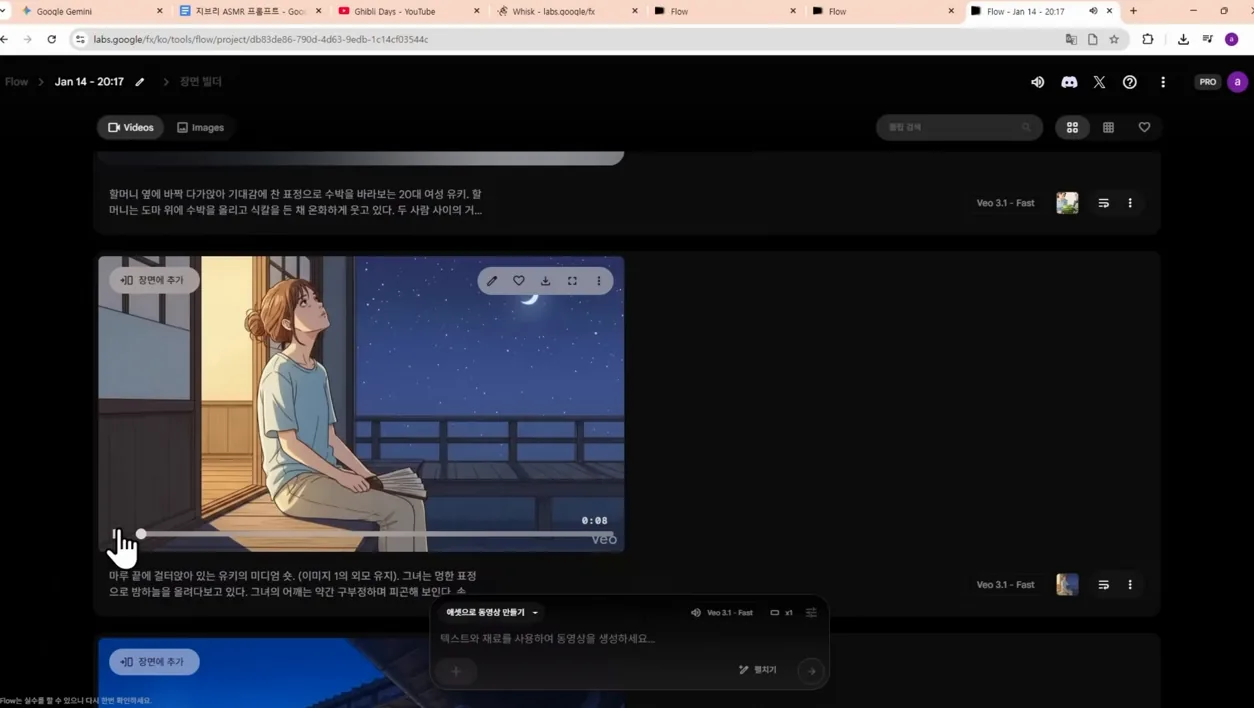
Task: Open the header more-options three-dot menu
Action: (1163, 82)
